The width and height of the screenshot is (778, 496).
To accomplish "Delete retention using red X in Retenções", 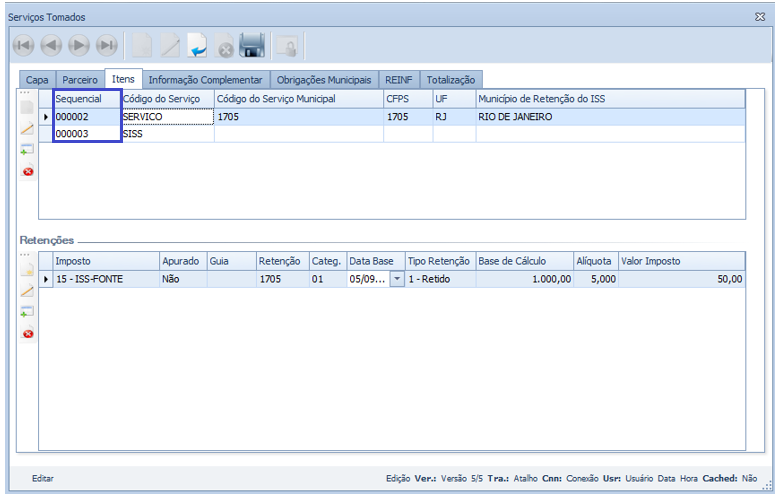I will (x=27, y=333).
